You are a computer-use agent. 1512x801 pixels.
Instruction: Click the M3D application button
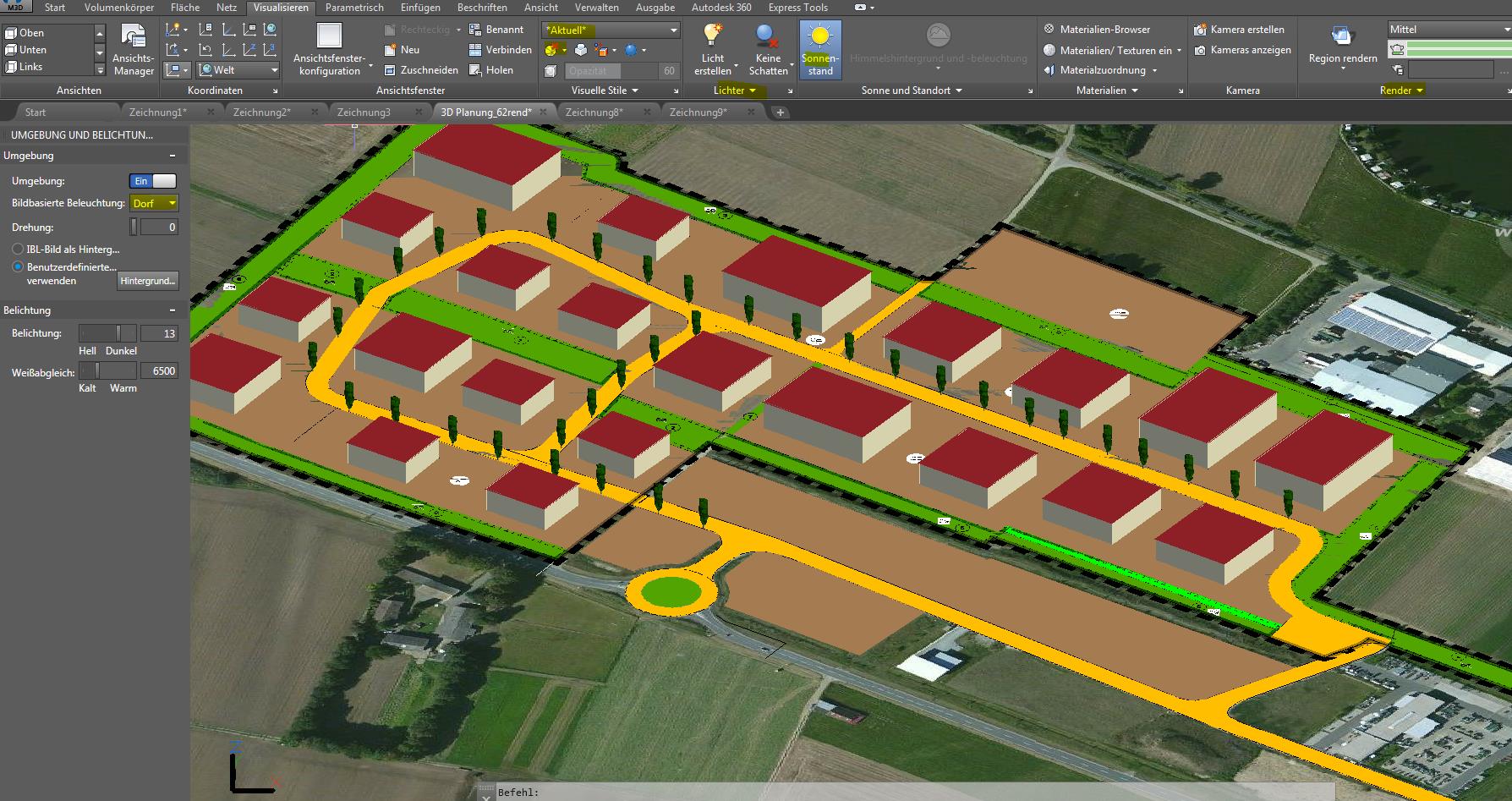[x=16, y=7]
